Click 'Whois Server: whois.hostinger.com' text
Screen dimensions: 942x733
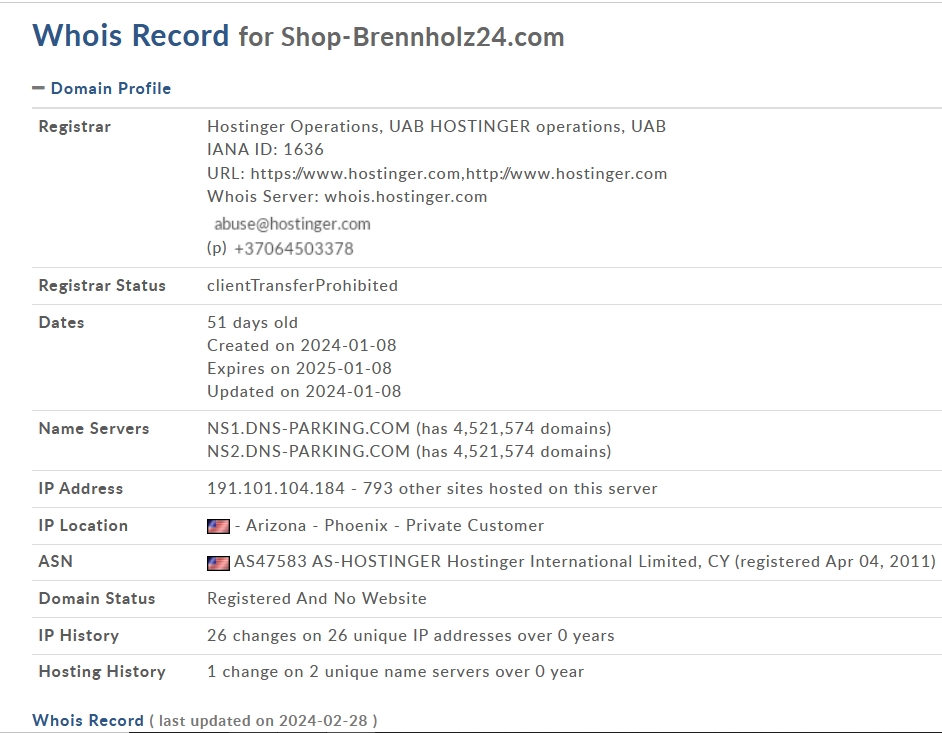(x=347, y=197)
